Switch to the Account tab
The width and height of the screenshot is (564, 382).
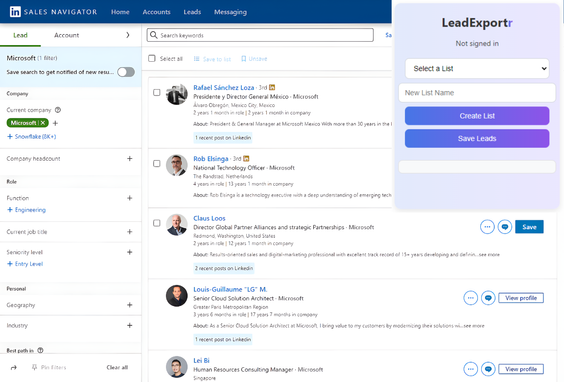pyautogui.click(x=67, y=35)
